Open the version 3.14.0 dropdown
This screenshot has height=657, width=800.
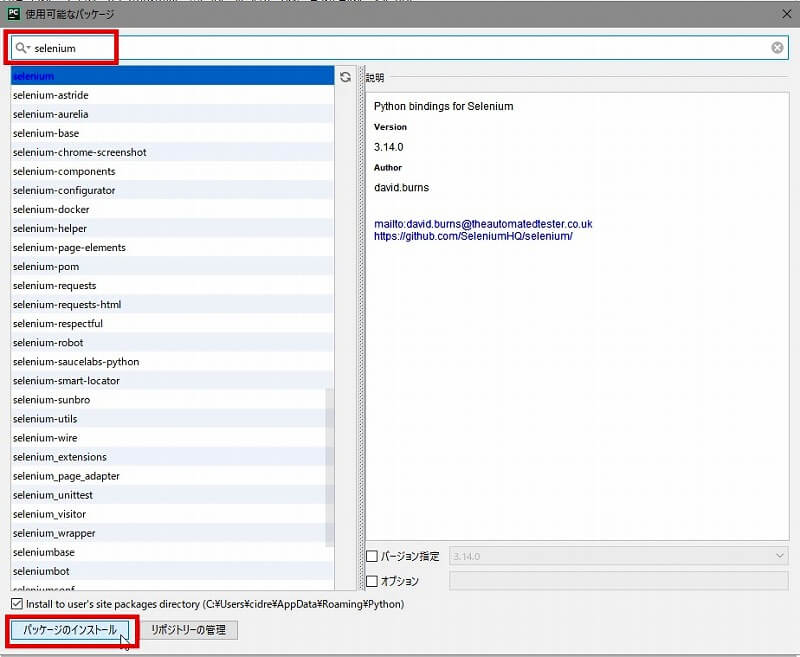619,556
